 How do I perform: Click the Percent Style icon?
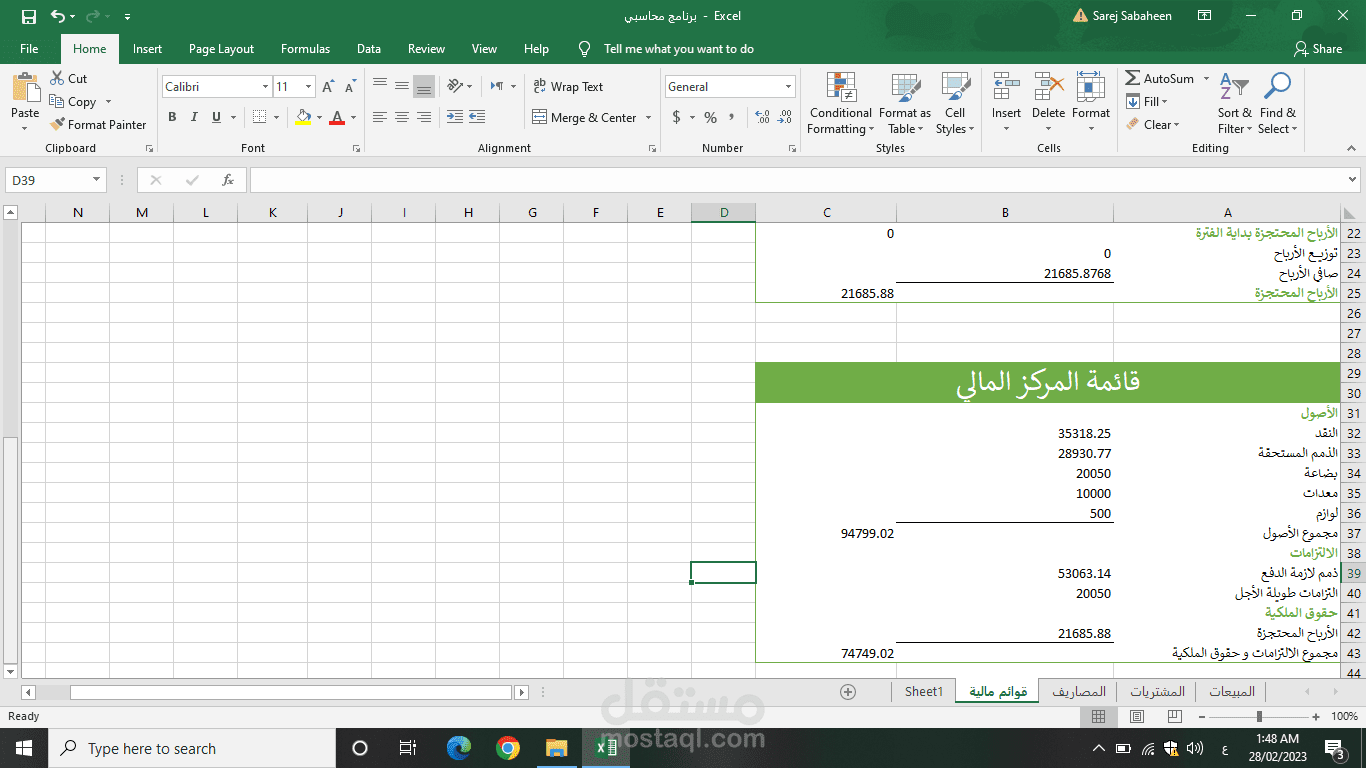click(x=710, y=117)
